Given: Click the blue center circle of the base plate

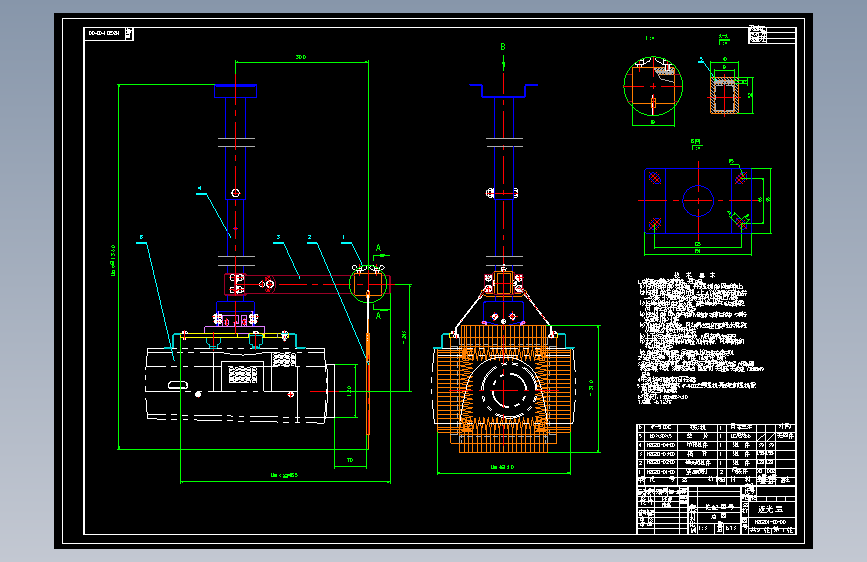Looking at the screenshot, I should 698,201.
